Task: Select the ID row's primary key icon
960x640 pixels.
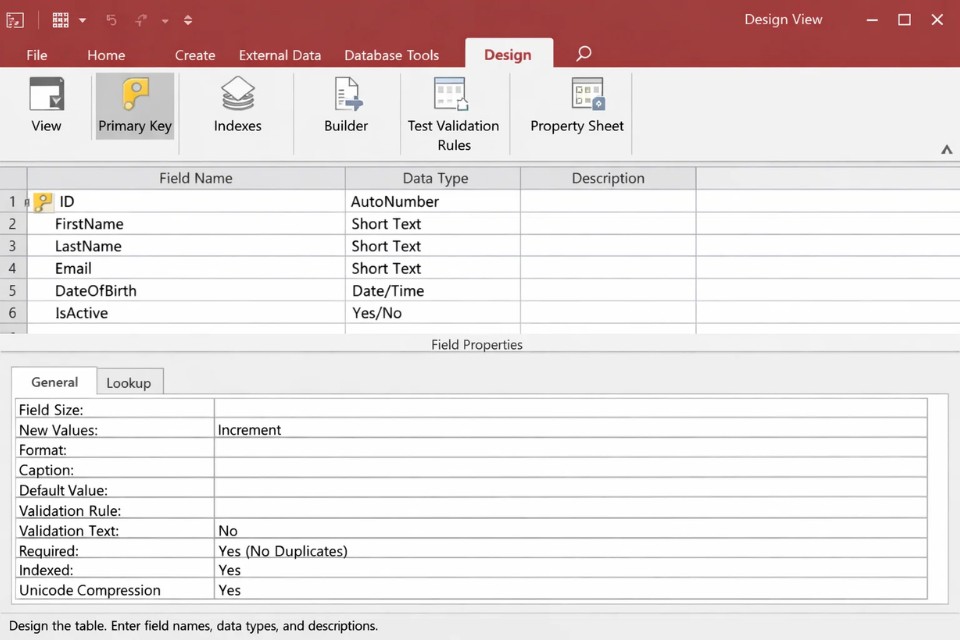Action: tap(43, 202)
